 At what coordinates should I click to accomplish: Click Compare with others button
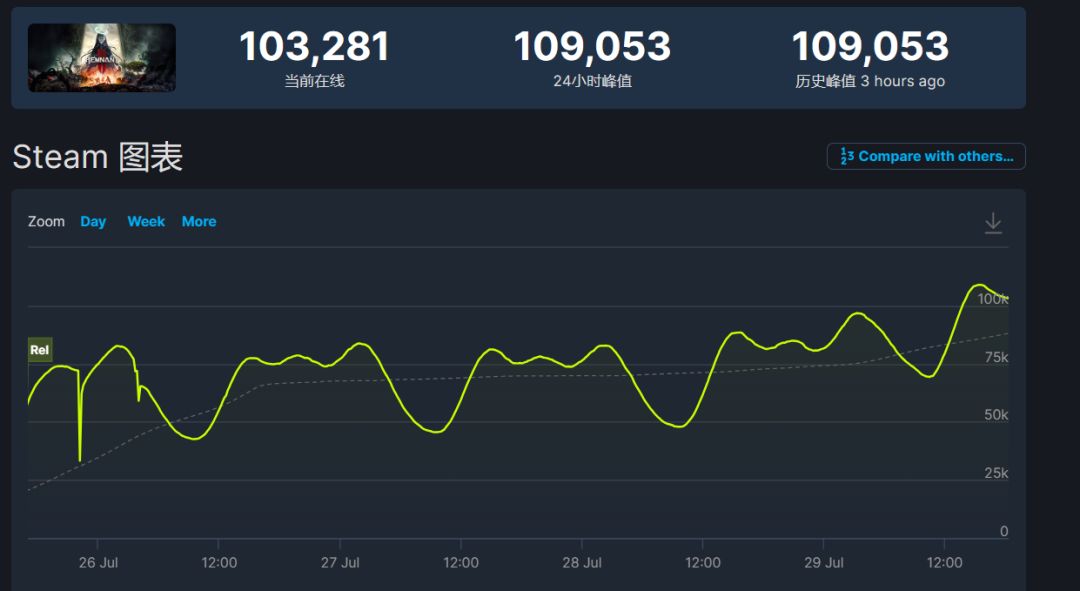coord(926,156)
